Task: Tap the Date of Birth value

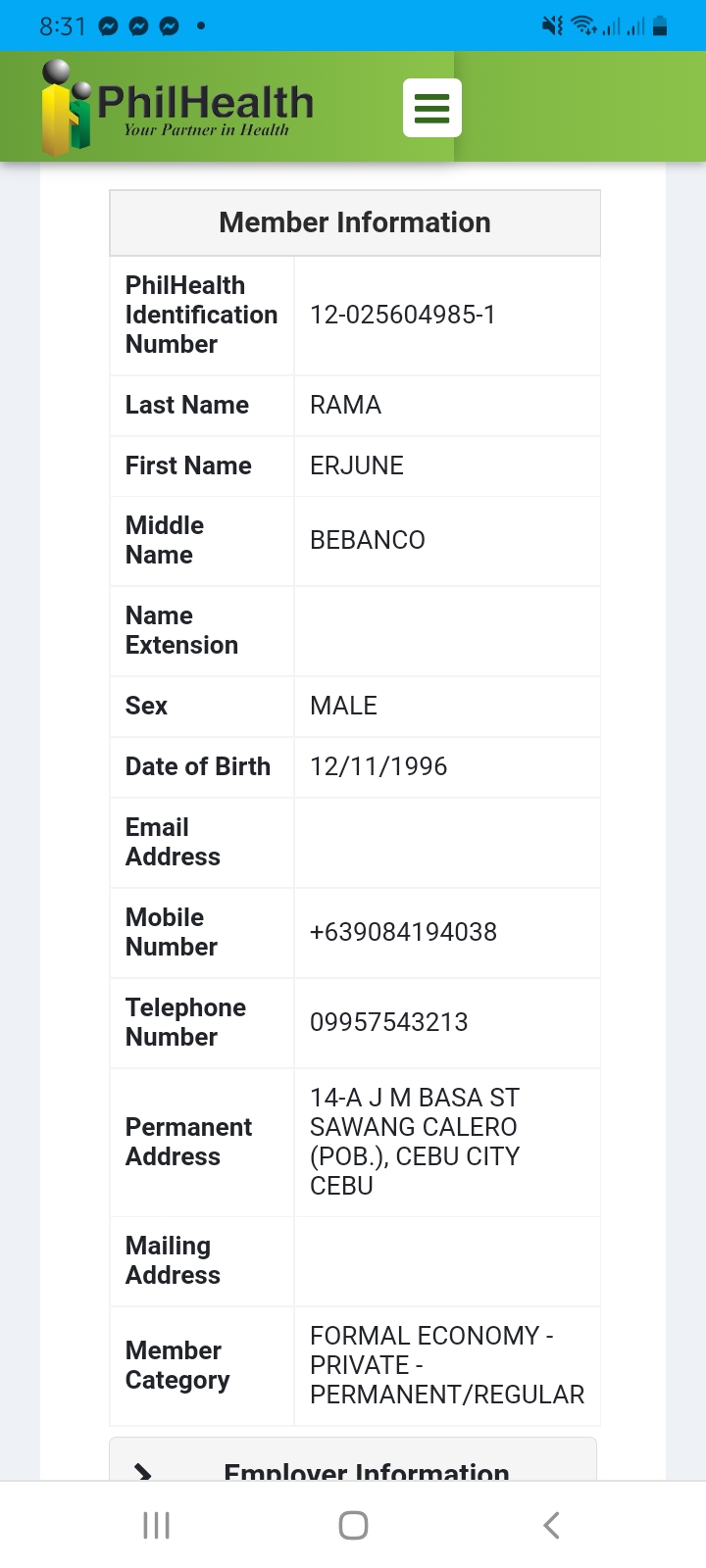Action: point(378,766)
